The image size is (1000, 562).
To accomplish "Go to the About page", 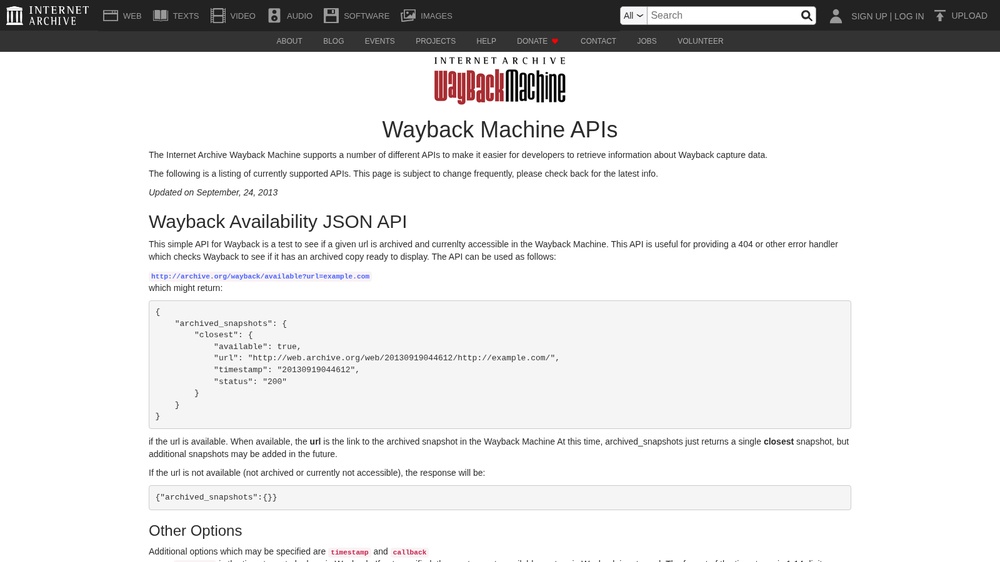I will (289, 41).
